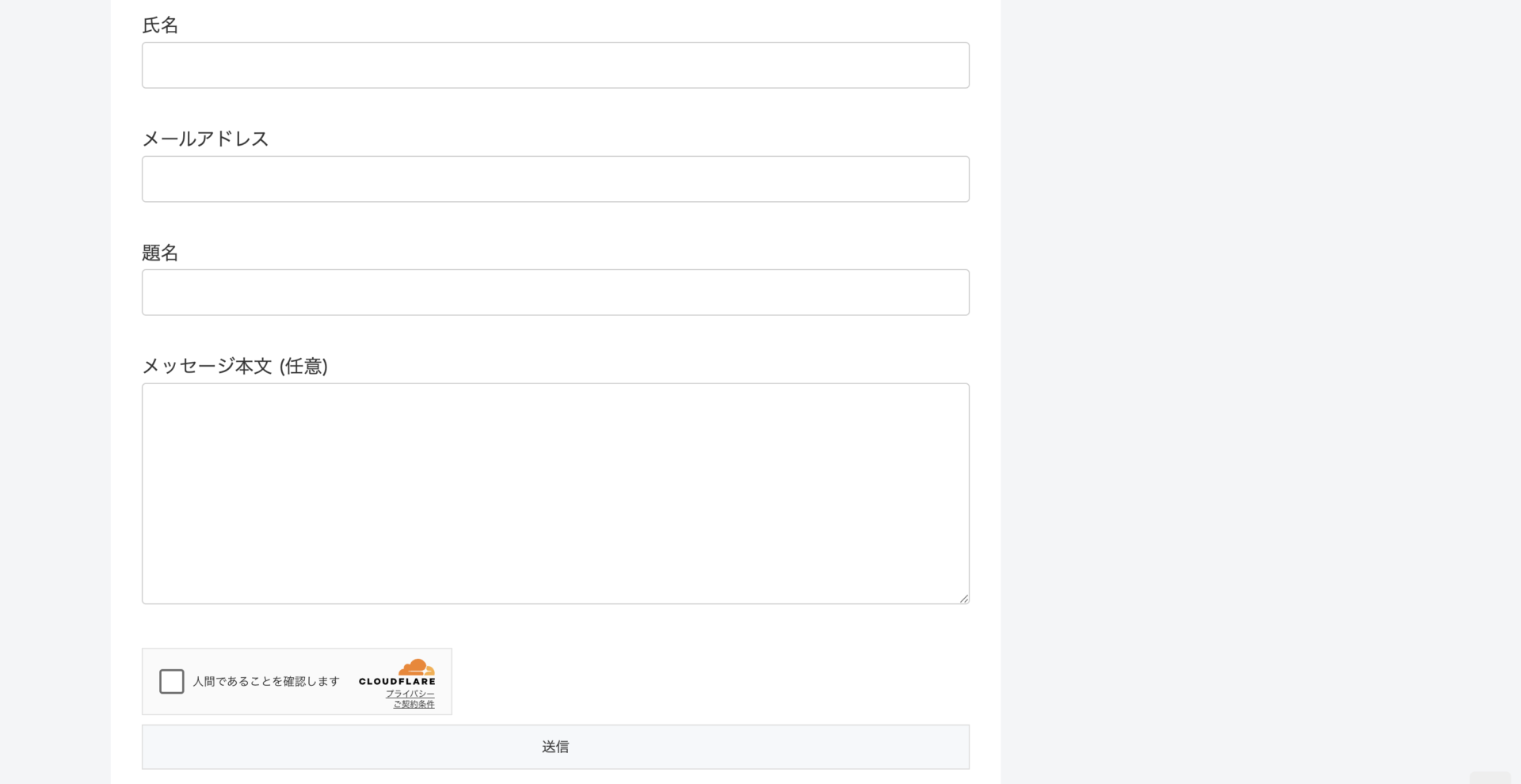
Task: Click empty space beside the Cloudflare widget
Action: 705,681
